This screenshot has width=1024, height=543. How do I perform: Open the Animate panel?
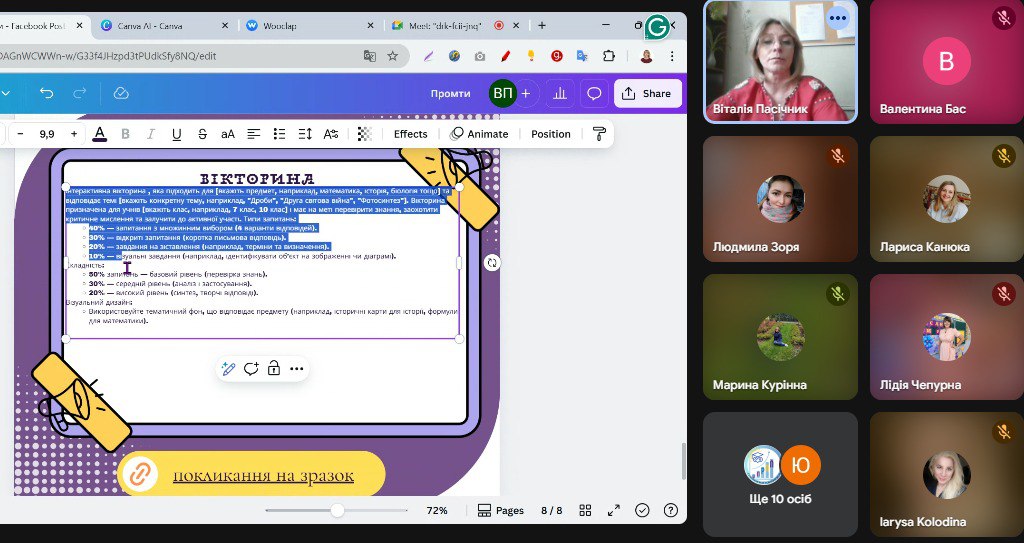(x=479, y=134)
